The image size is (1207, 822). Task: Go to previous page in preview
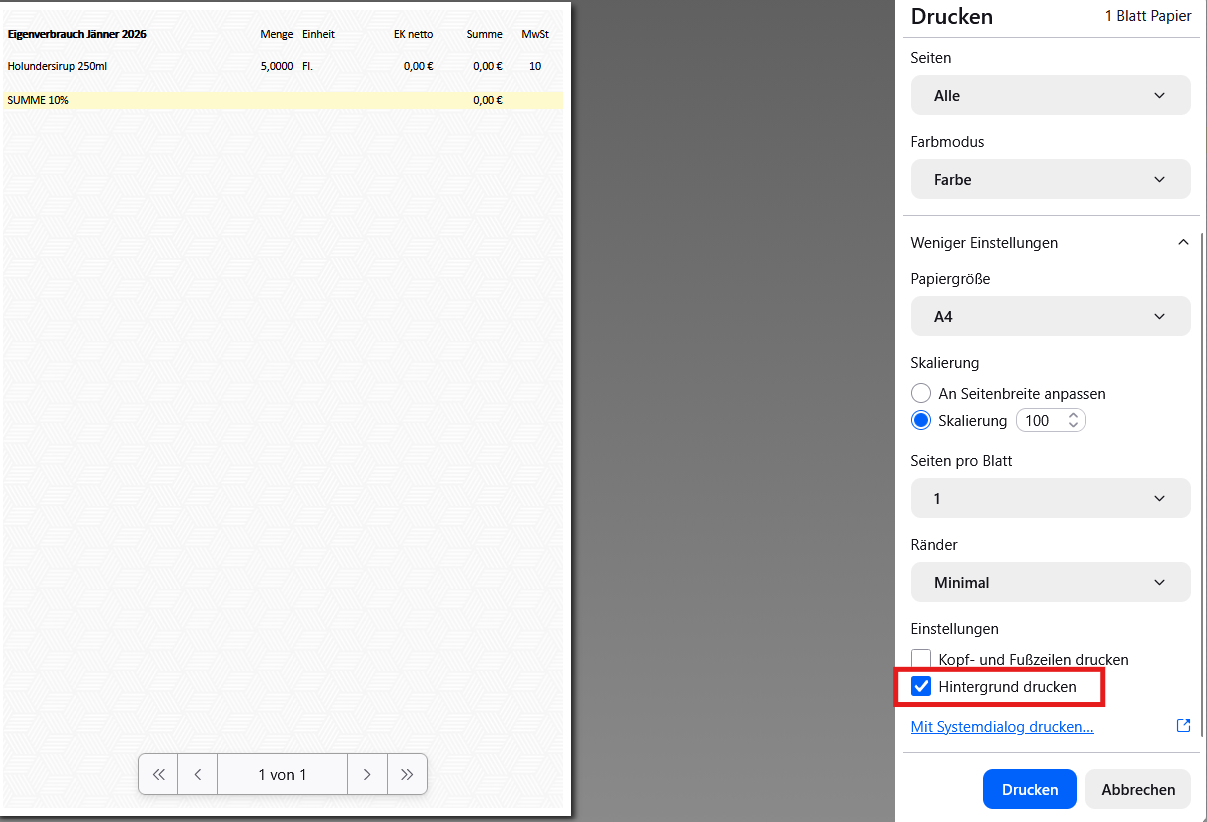(198, 774)
